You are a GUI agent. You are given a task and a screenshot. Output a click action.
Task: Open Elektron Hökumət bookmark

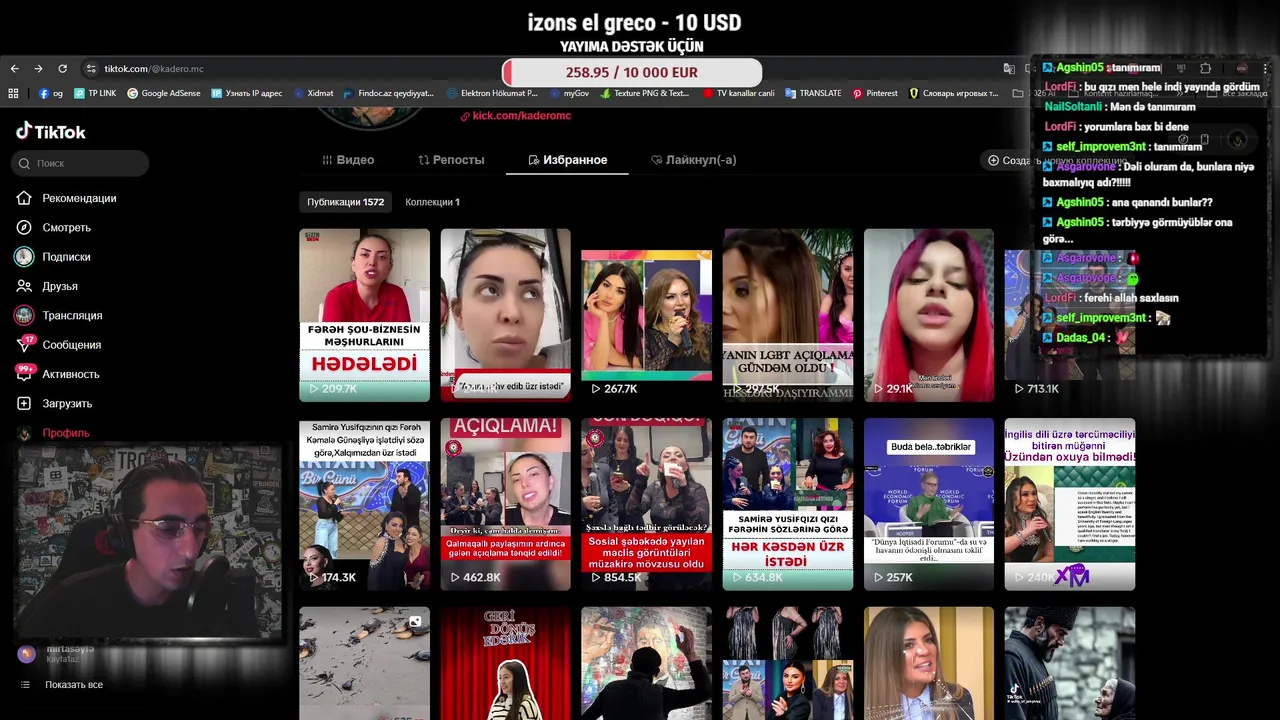tap(492, 93)
